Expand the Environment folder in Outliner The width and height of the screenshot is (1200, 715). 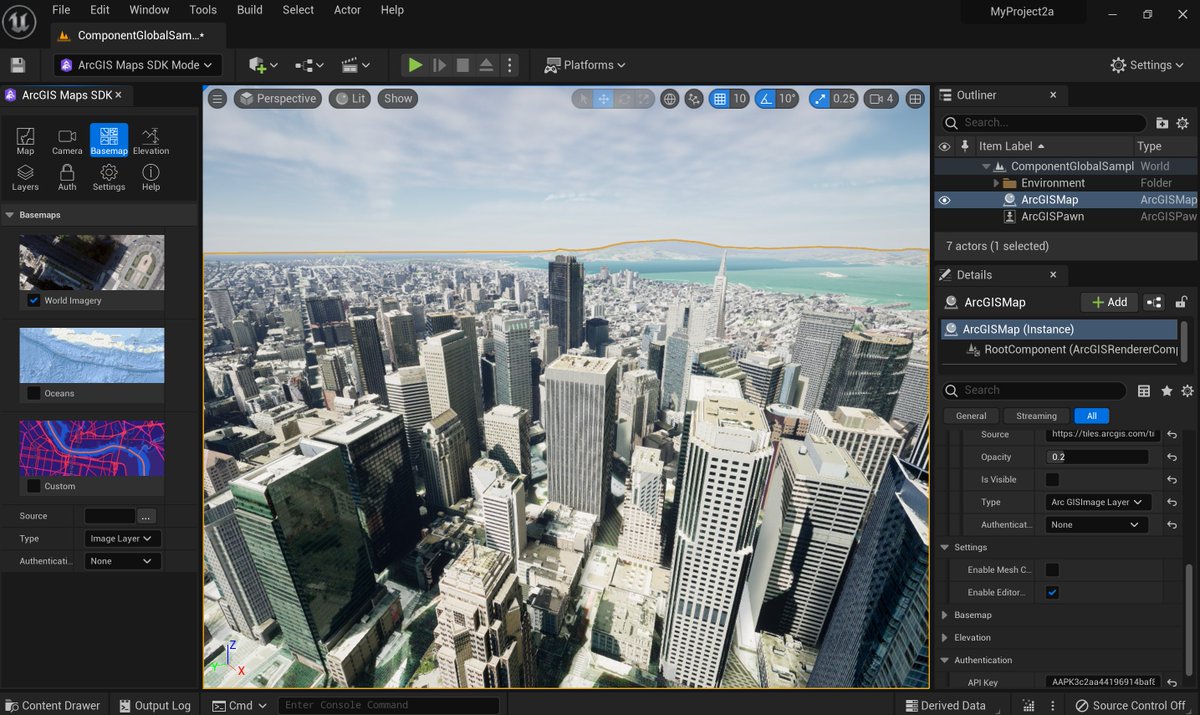pyautogui.click(x=996, y=184)
